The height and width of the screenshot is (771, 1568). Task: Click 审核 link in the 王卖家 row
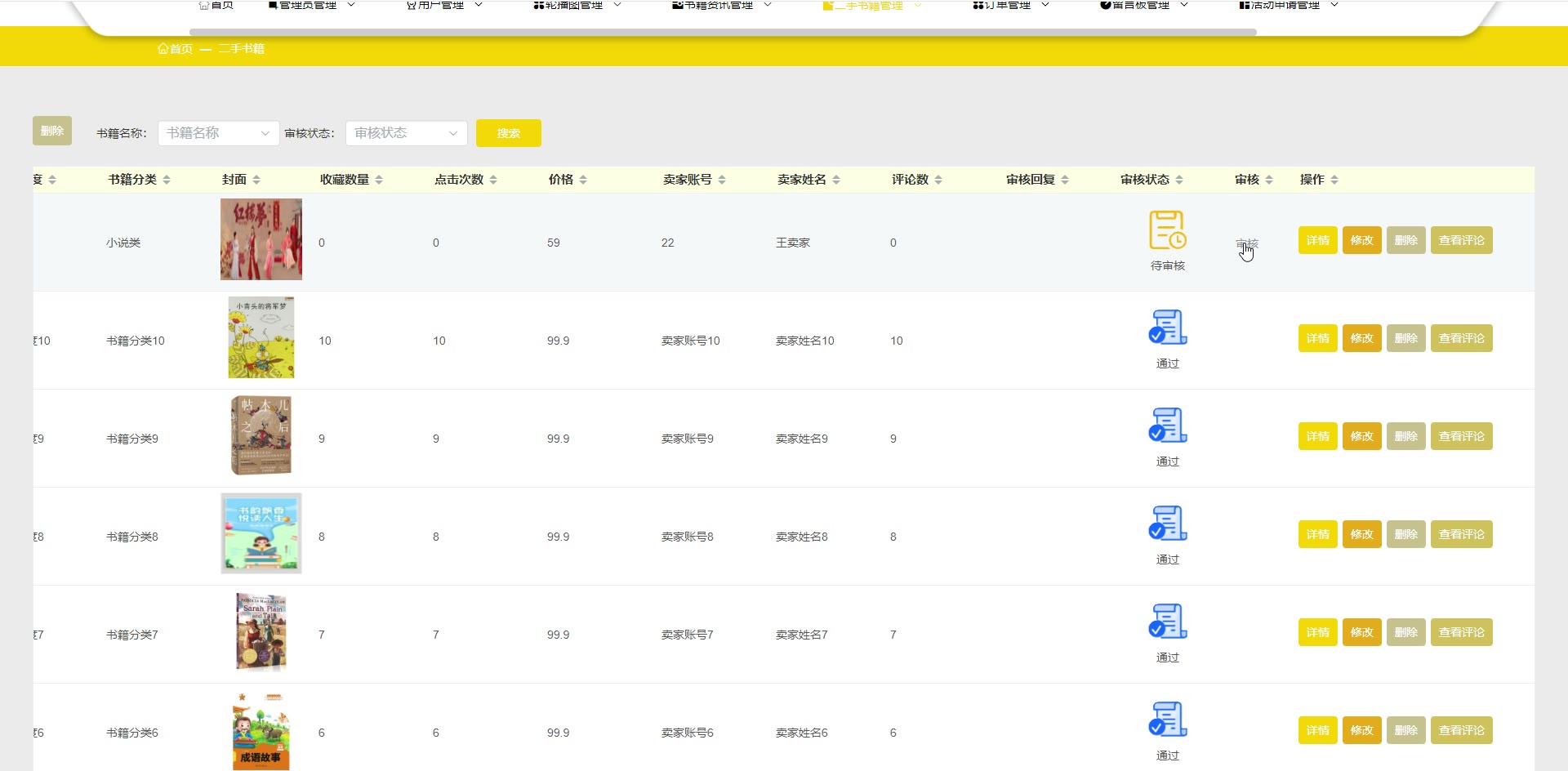1246,243
